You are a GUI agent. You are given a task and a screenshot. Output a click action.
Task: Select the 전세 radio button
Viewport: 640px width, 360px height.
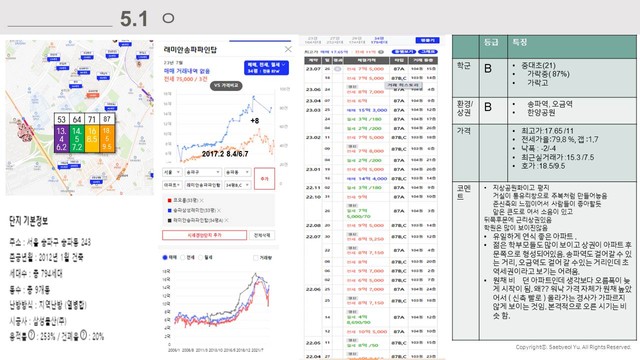click(183, 258)
